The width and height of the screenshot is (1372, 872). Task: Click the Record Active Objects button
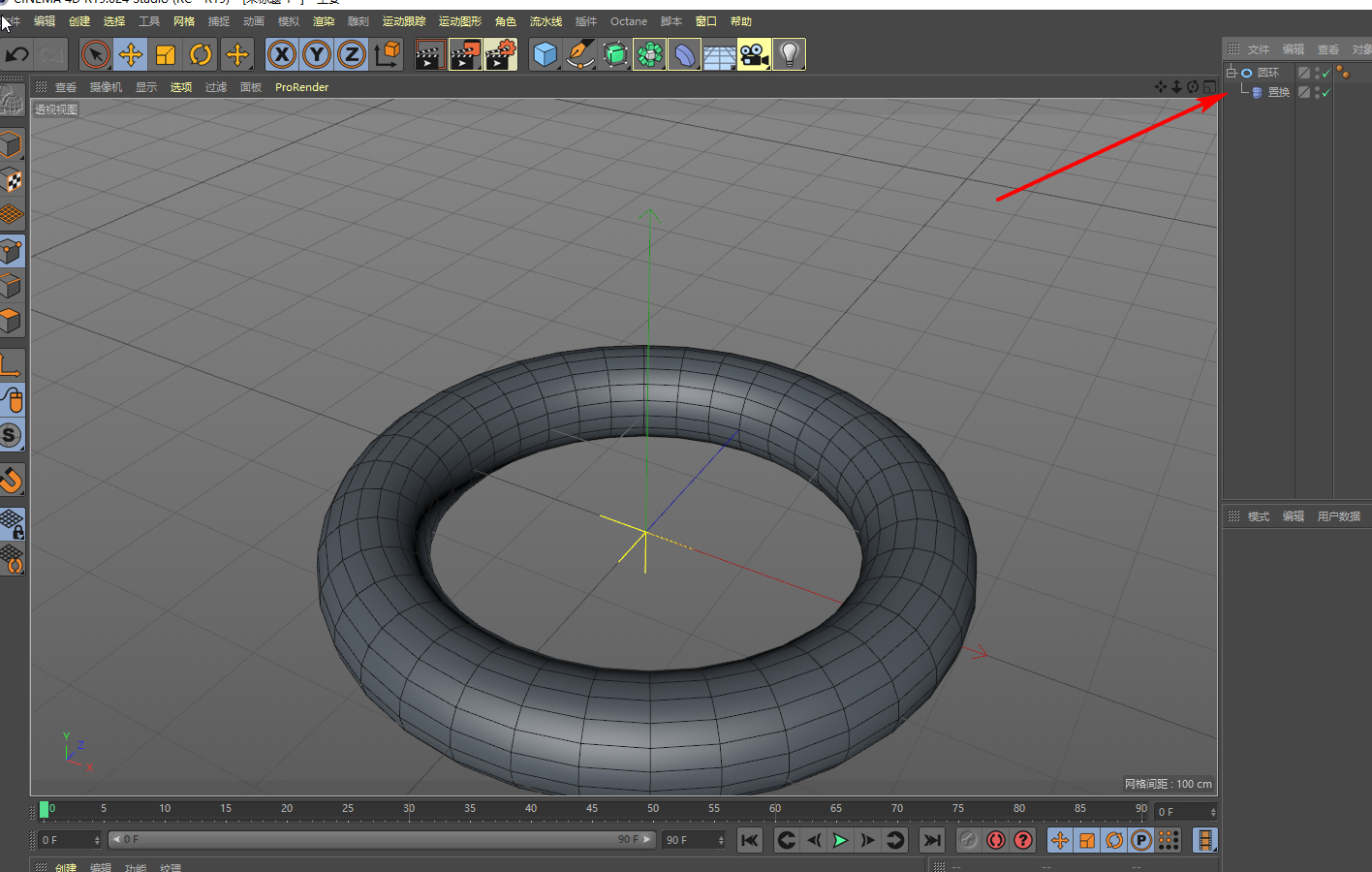click(x=968, y=840)
